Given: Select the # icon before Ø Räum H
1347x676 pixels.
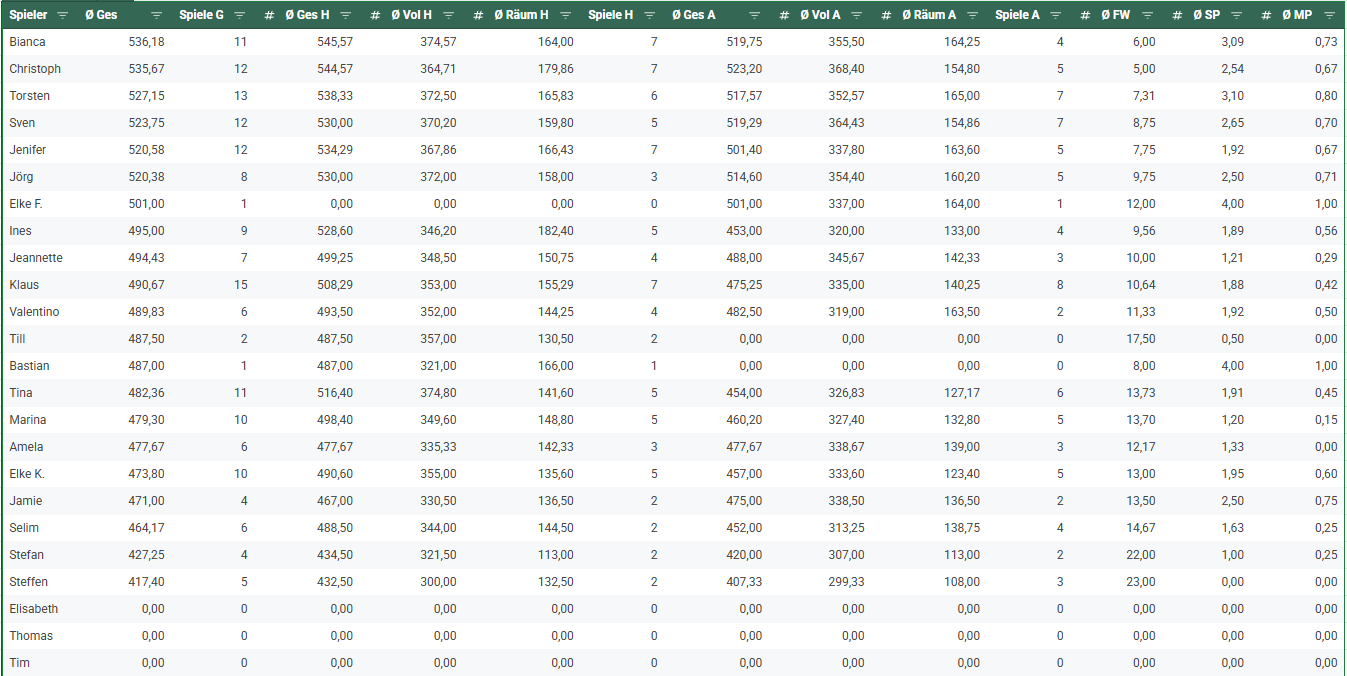Looking at the screenshot, I should coord(478,16).
